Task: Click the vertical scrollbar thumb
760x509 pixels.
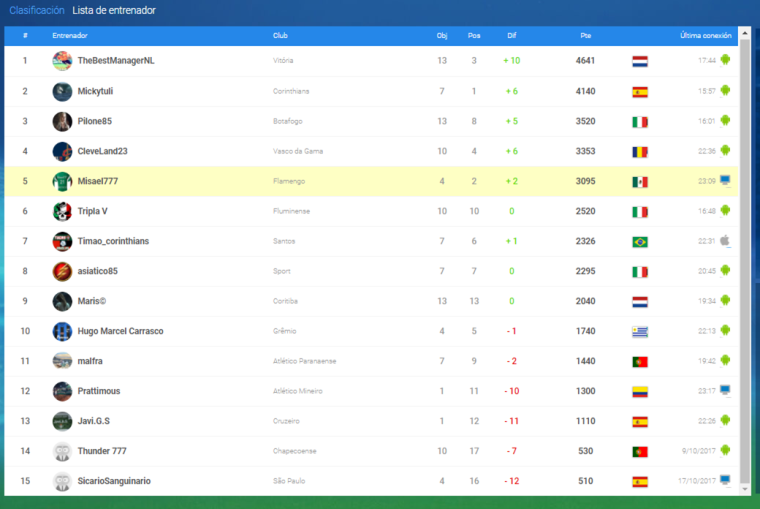Action: pos(745,261)
